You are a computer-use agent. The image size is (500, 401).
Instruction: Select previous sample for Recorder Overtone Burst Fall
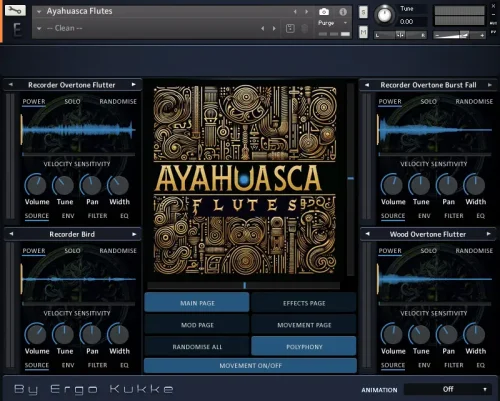367,85
